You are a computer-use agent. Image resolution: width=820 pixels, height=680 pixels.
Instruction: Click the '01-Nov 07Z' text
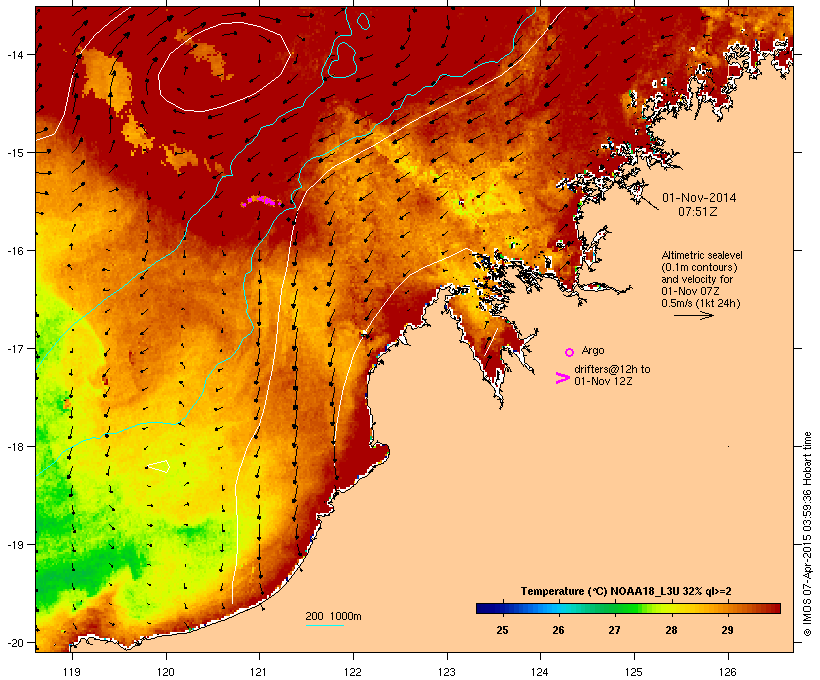[x=690, y=291]
